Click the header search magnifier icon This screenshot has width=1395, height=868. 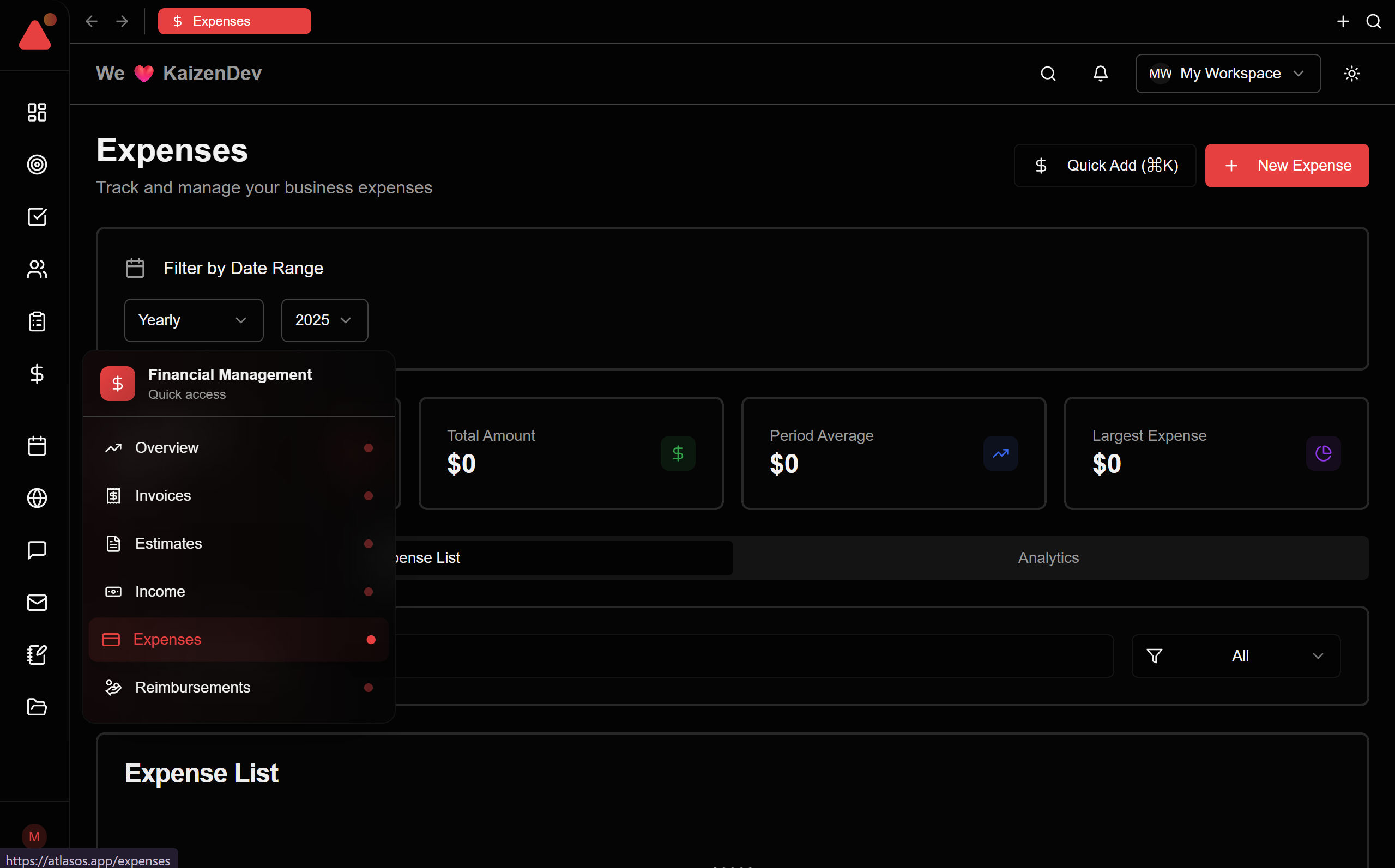(x=1048, y=74)
